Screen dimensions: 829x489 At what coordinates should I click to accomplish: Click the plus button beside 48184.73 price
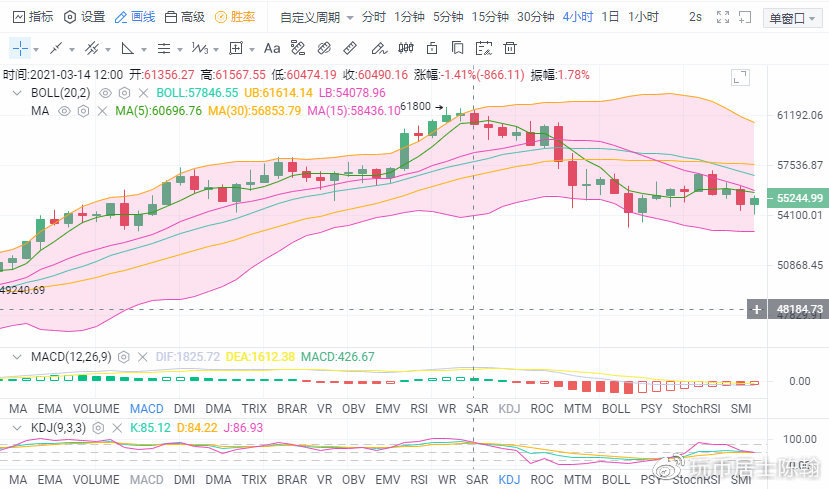757,309
